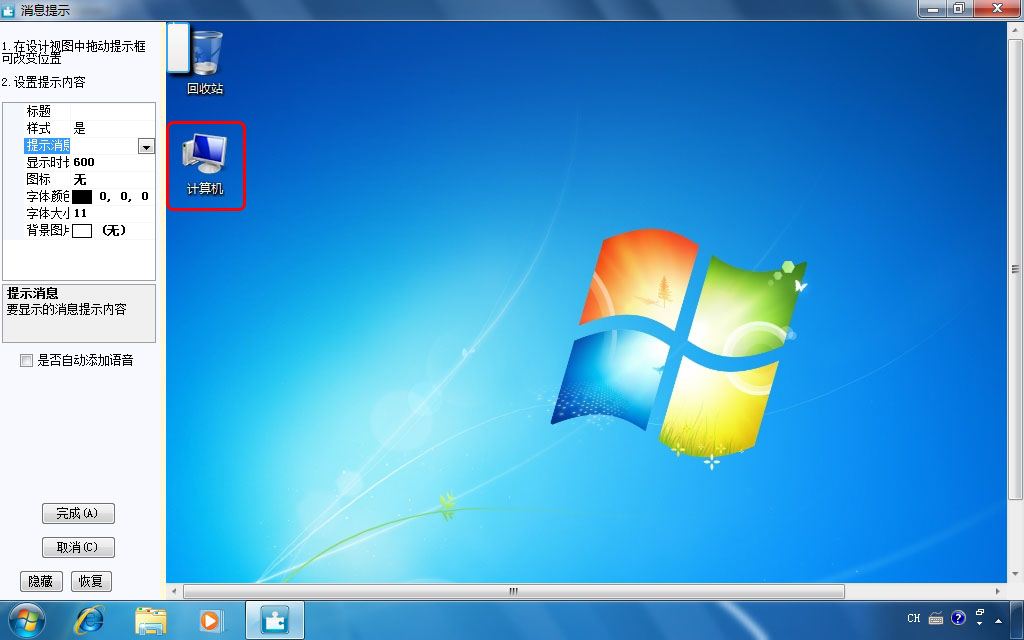
Task: Minimize the 消息提示 window
Action: click(x=933, y=9)
